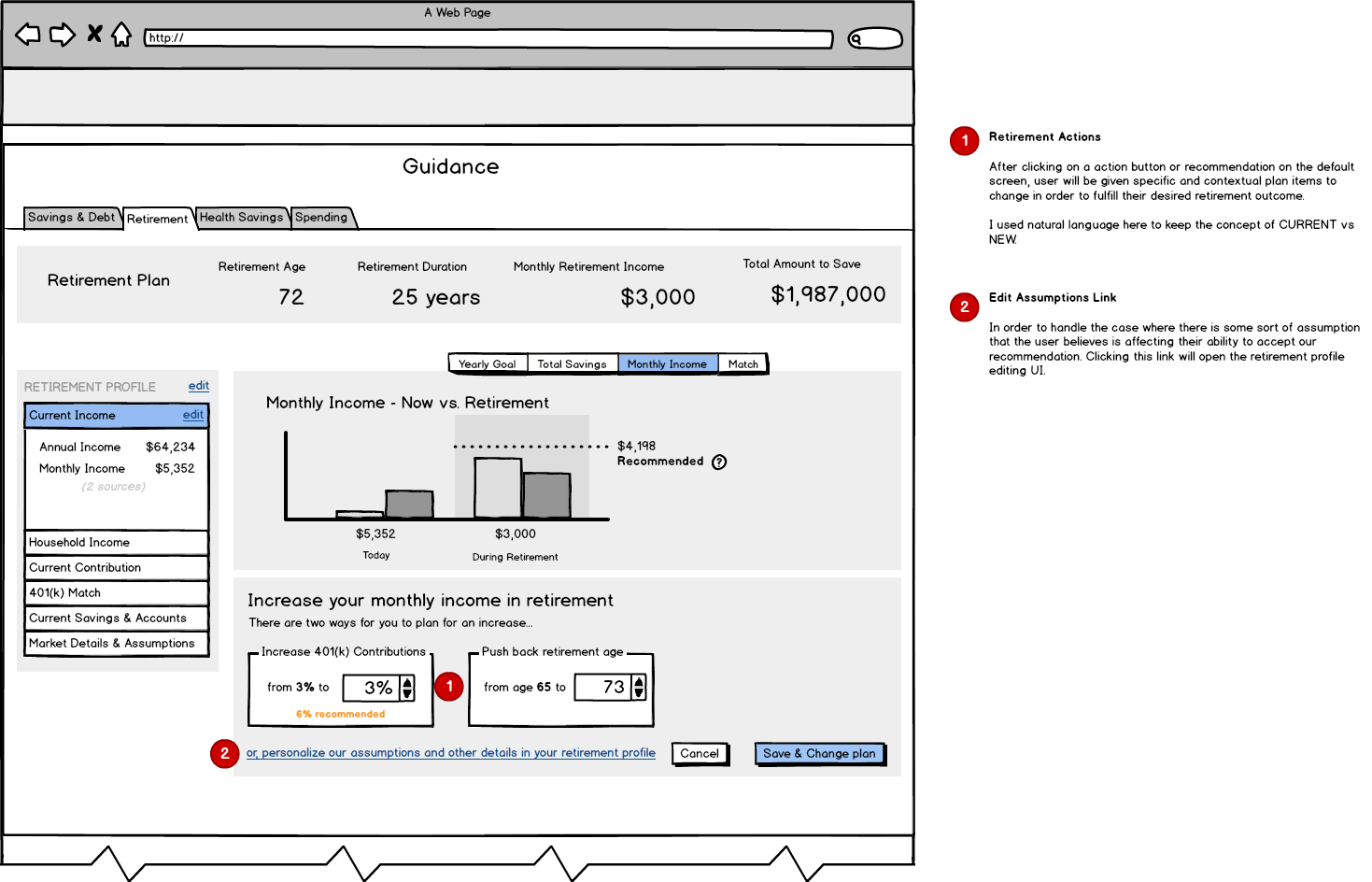This screenshot has height=882, width=1372.
Task: Select the Yearly Goal chart view
Action: point(488,364)
